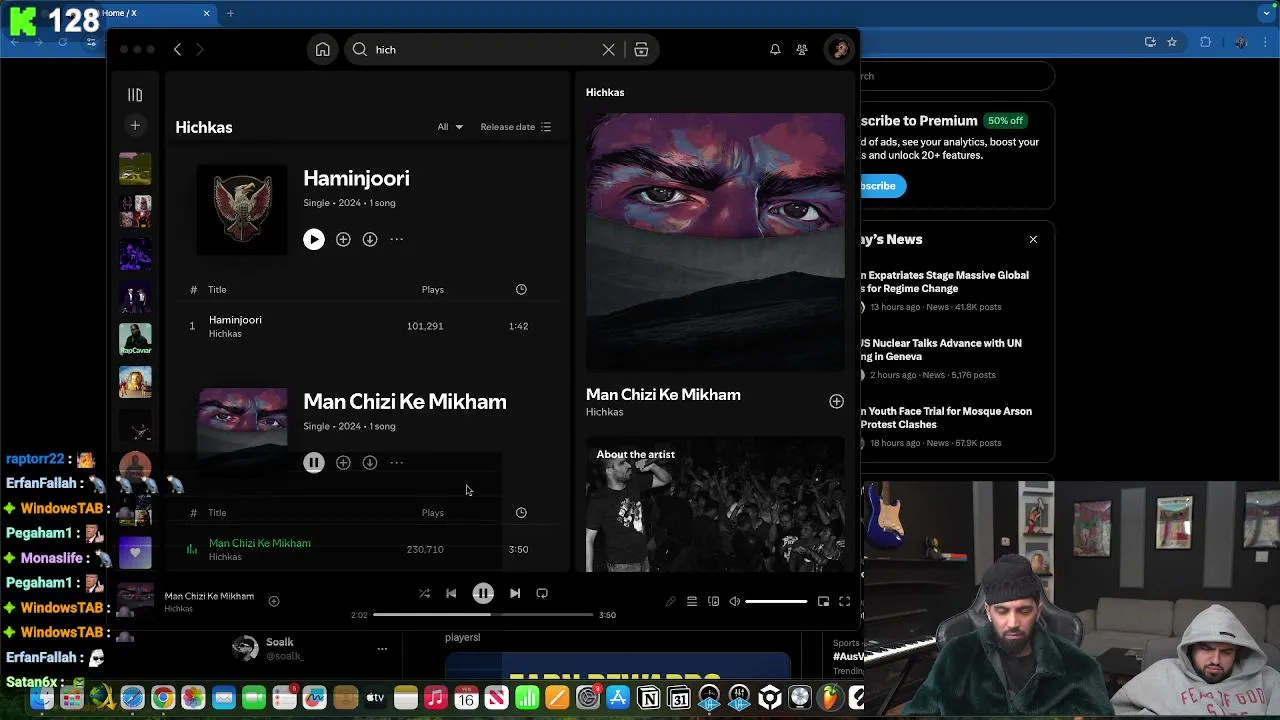Open the 'All' discography filter dropdown
1280x720 pixels.
pyautogui.click(x=450, y=127)
